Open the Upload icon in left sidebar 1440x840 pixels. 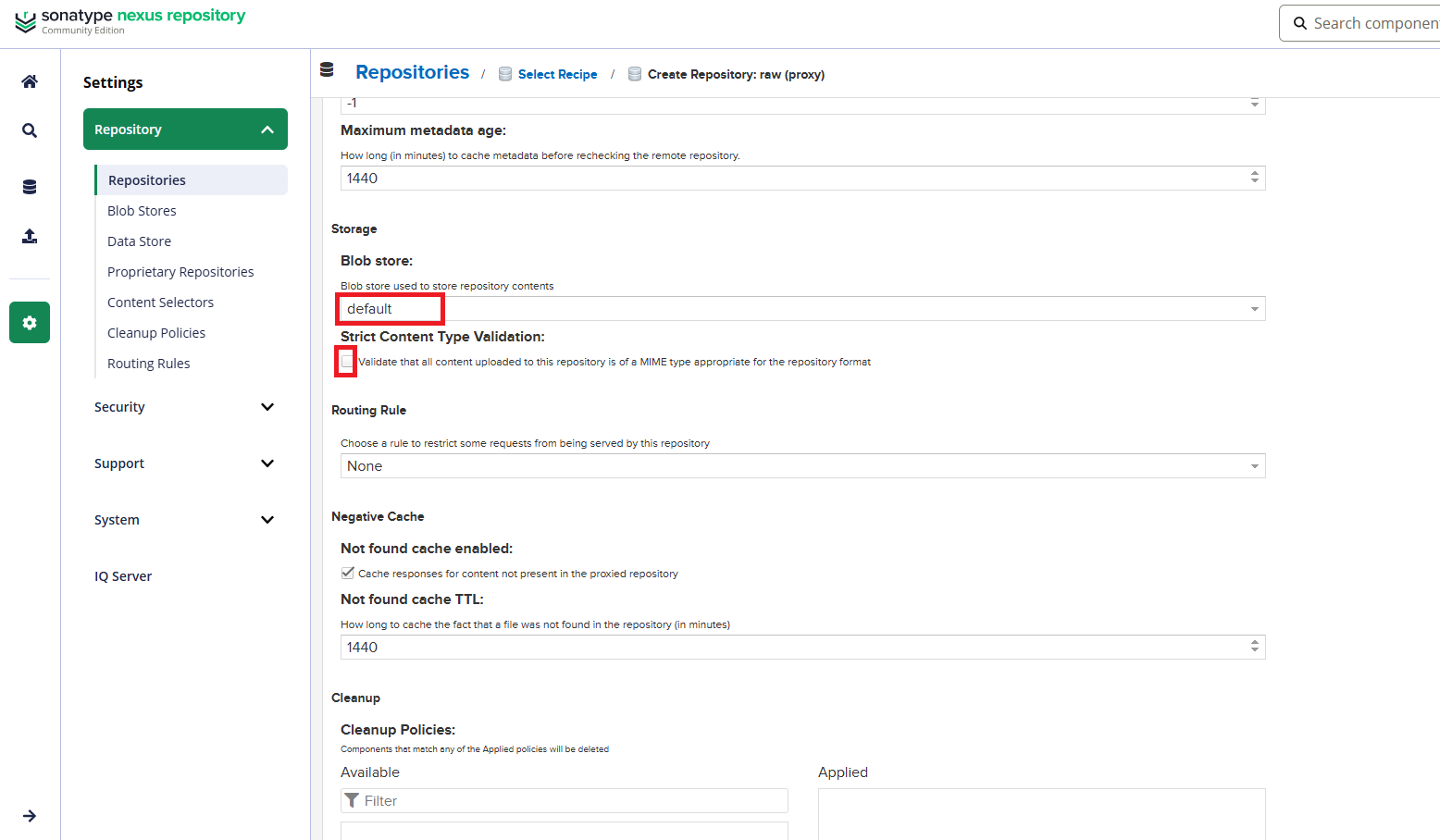(30, 236)
